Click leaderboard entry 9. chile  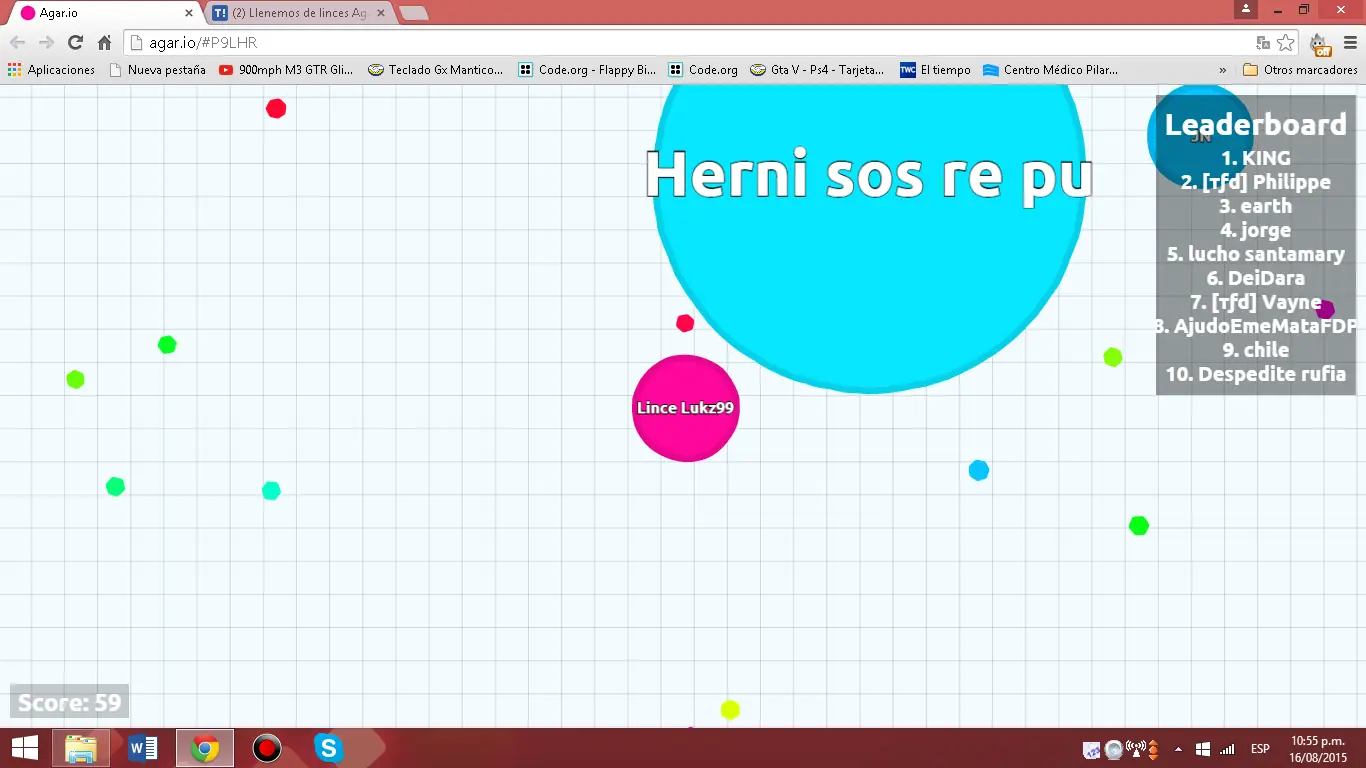pyautogui.click(x=1256, y=350)
